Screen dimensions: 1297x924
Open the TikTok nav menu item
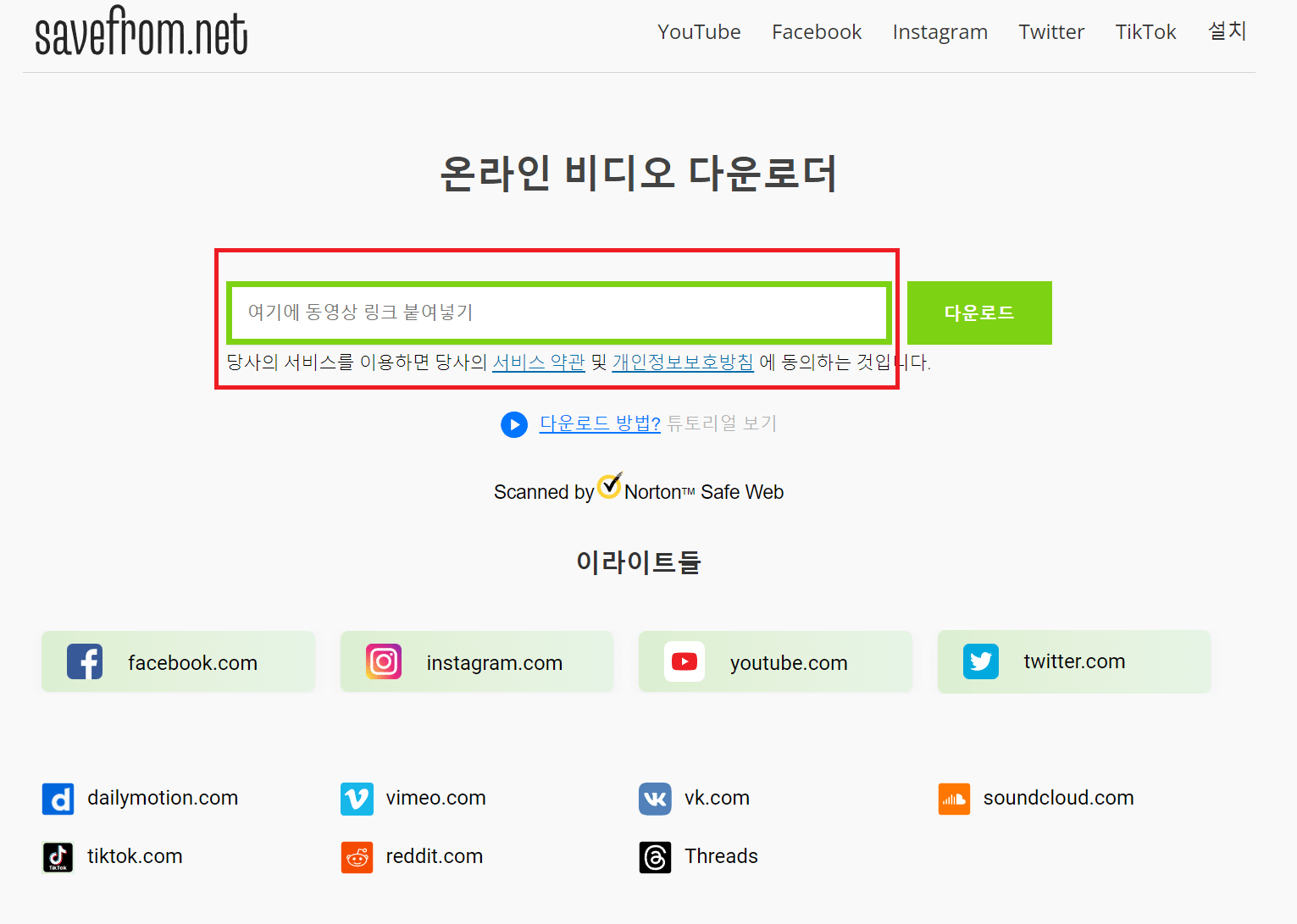click(1145, 32)
